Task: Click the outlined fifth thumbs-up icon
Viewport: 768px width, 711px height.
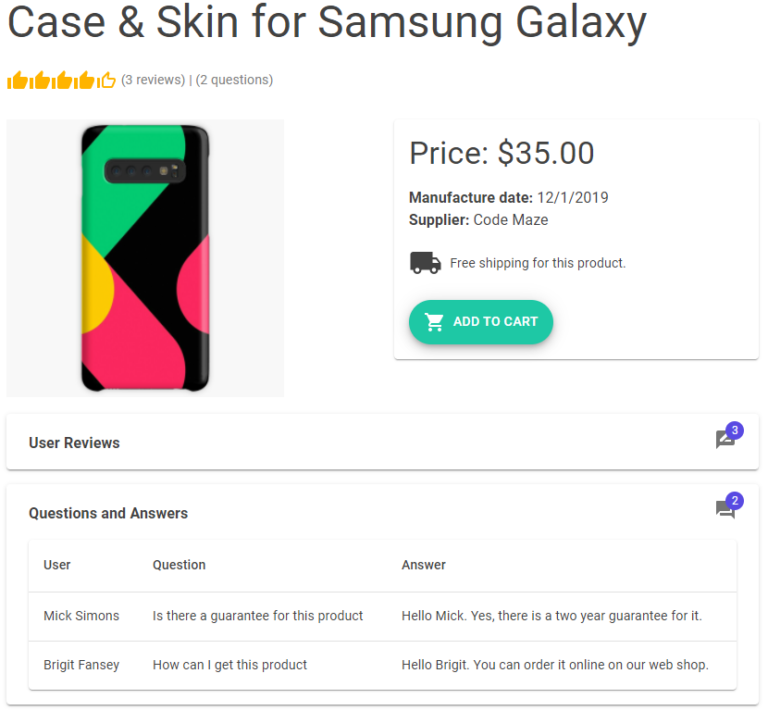Action: pyautogui.click(x=107, y=80)
